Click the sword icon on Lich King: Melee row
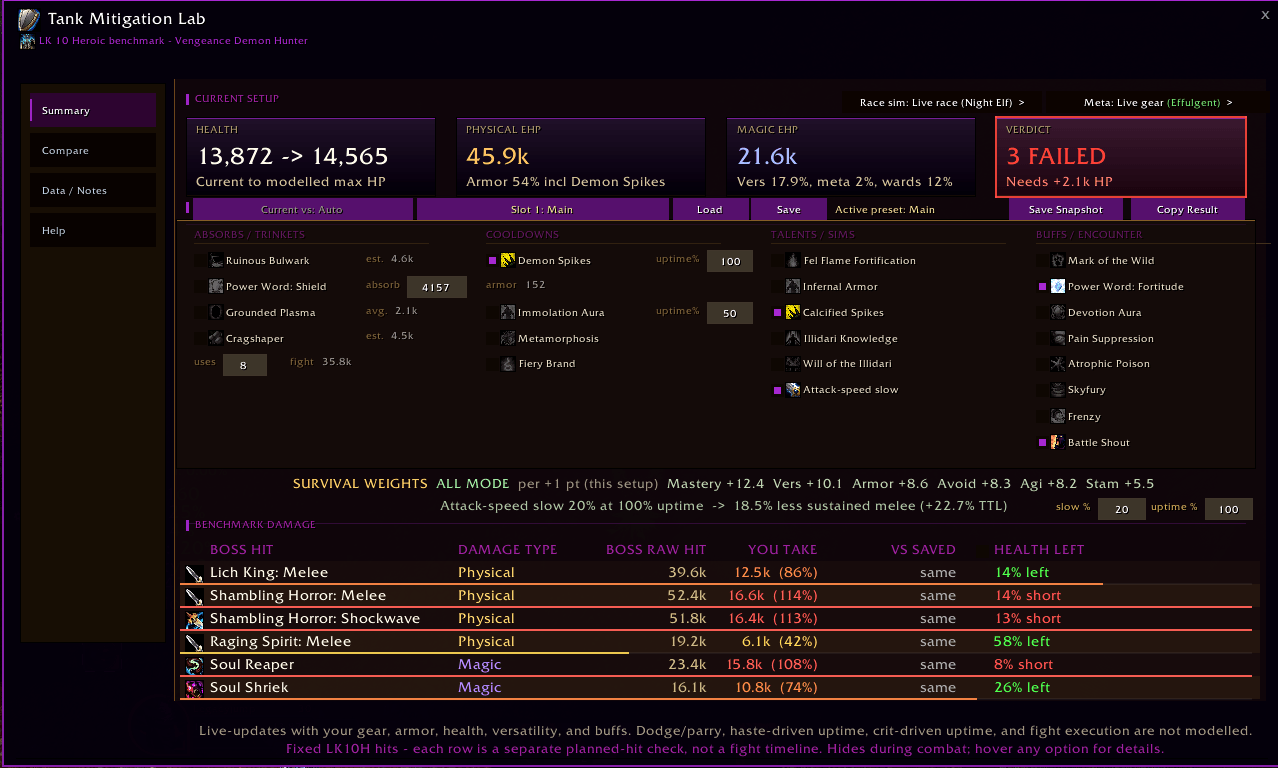Image resolution: width=1278 pixels, height=768 pixels. pos(194,573)
